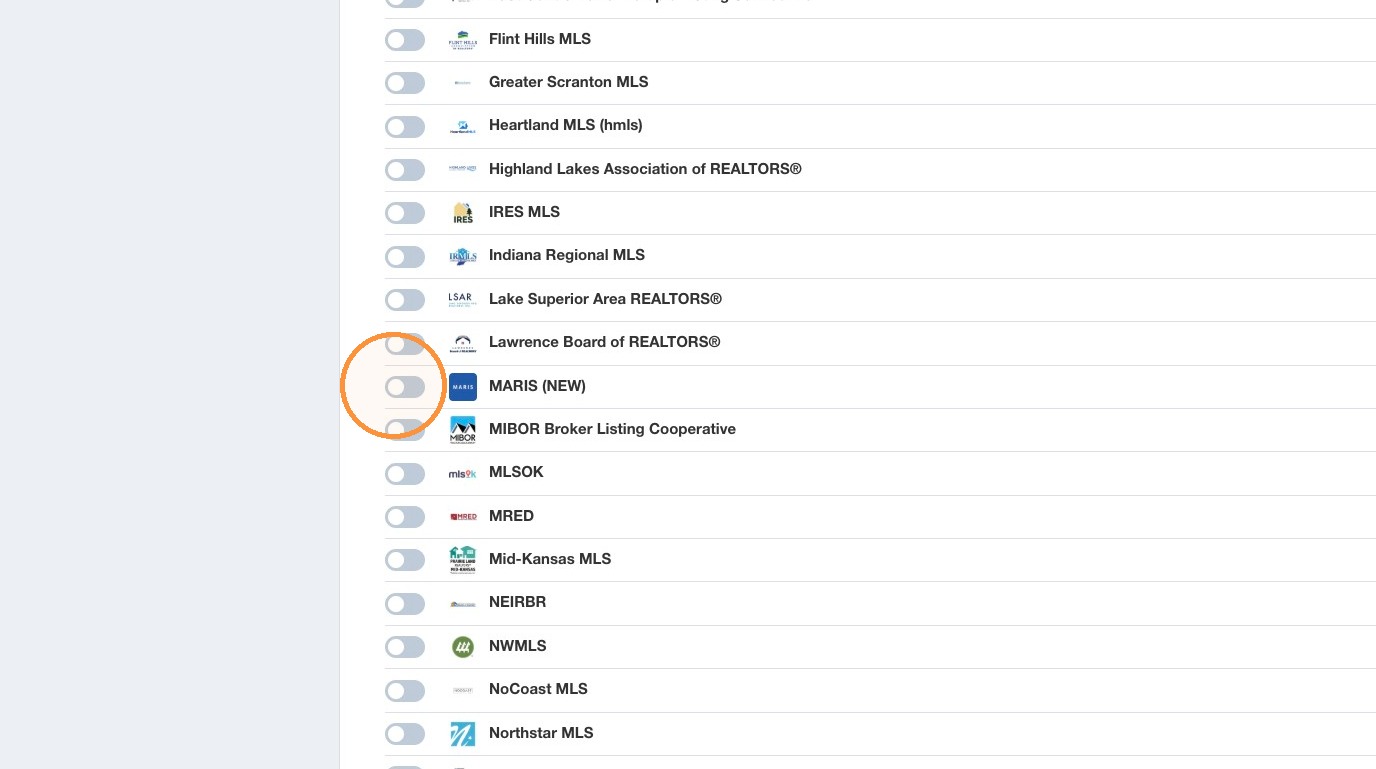Toggle Mid-Kansas MLS on

(405, 560)
